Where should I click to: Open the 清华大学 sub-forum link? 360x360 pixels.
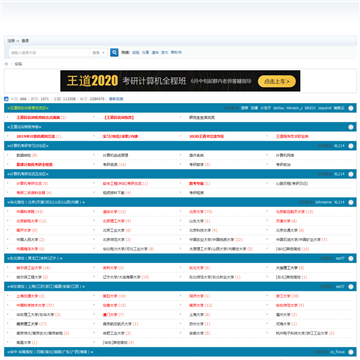pos(111,212)
